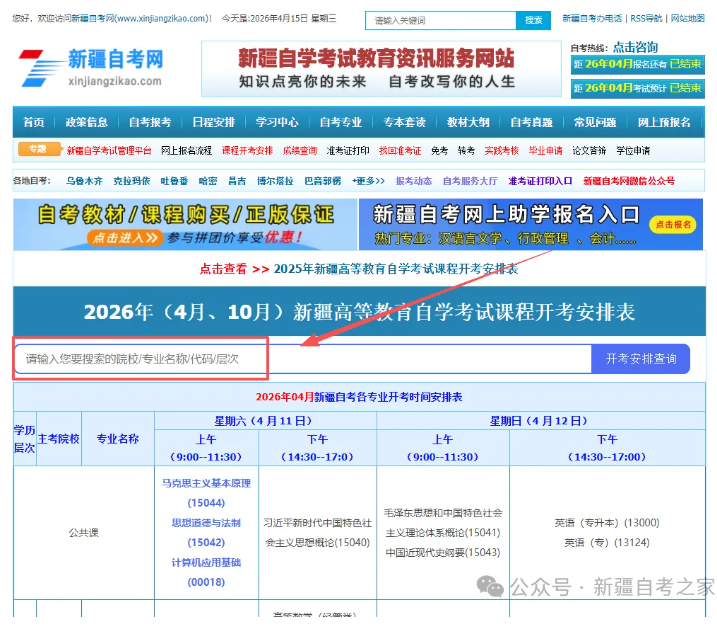Open 自考报考 navigation item
Screen dimensions: 717x628
point(150,123)
